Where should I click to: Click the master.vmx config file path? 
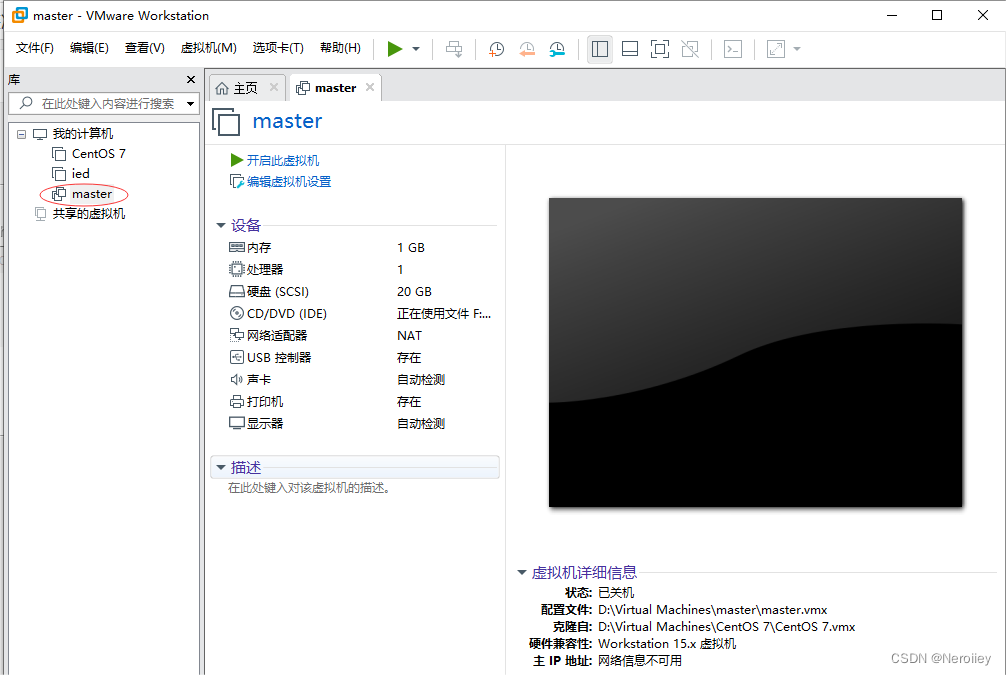[712, 610]
